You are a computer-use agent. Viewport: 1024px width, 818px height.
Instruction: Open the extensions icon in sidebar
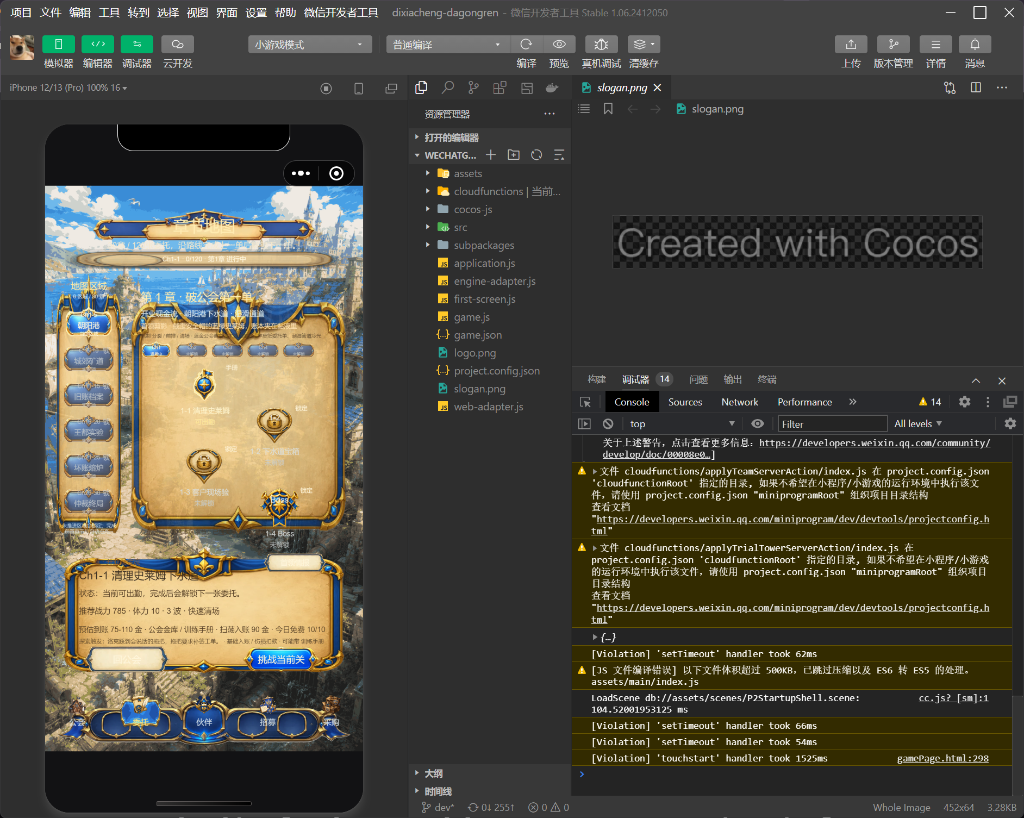[500, 87]
